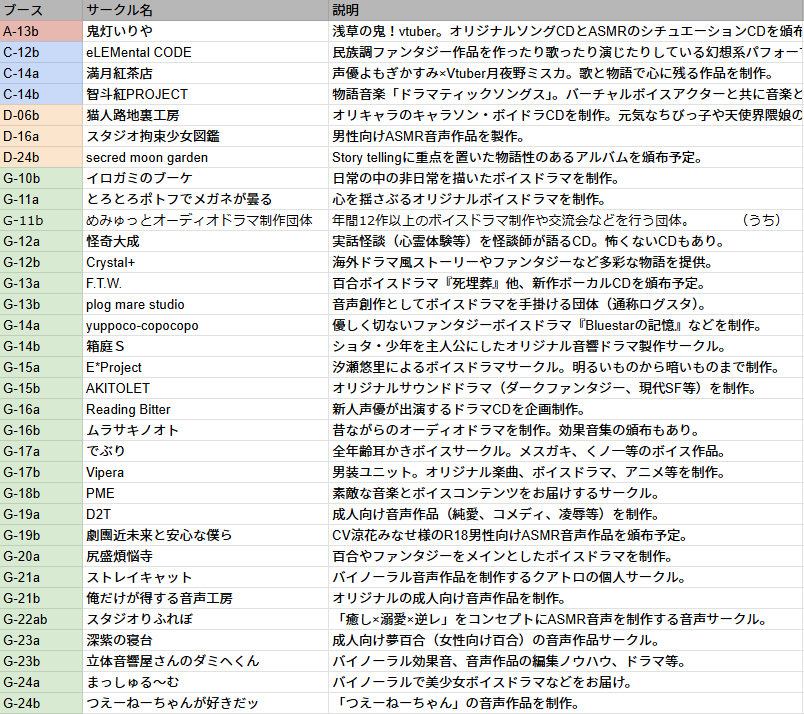Image resolution: width=804 pixels, height=714 pixels.
Task: Select the 説明 column header
Action: coord(567,10)
